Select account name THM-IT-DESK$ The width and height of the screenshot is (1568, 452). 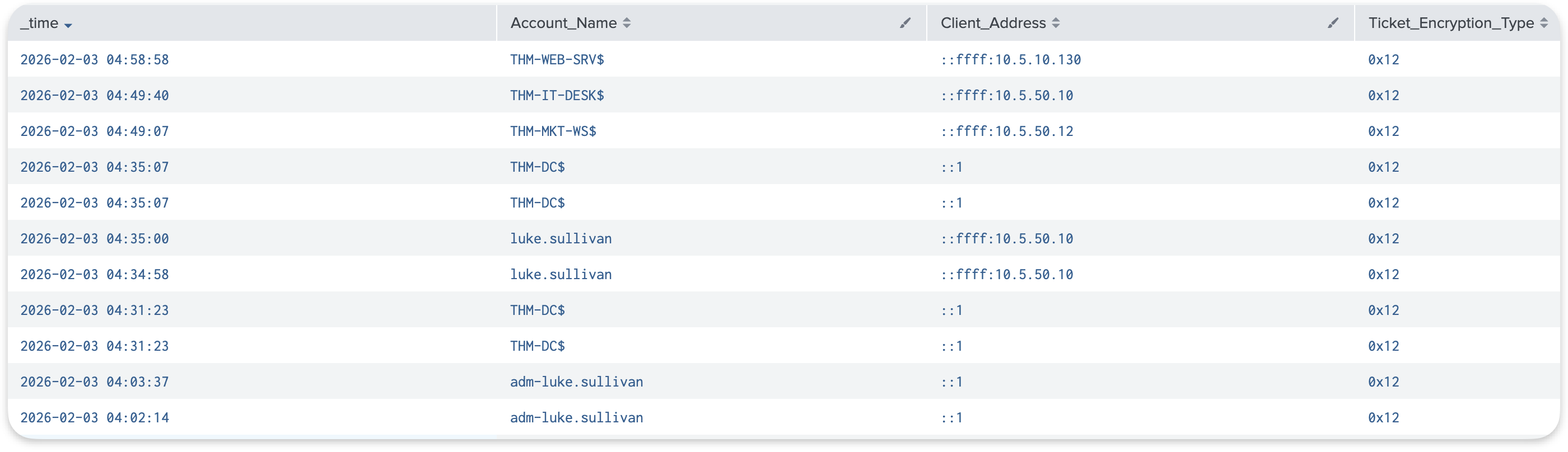[557, 96]
